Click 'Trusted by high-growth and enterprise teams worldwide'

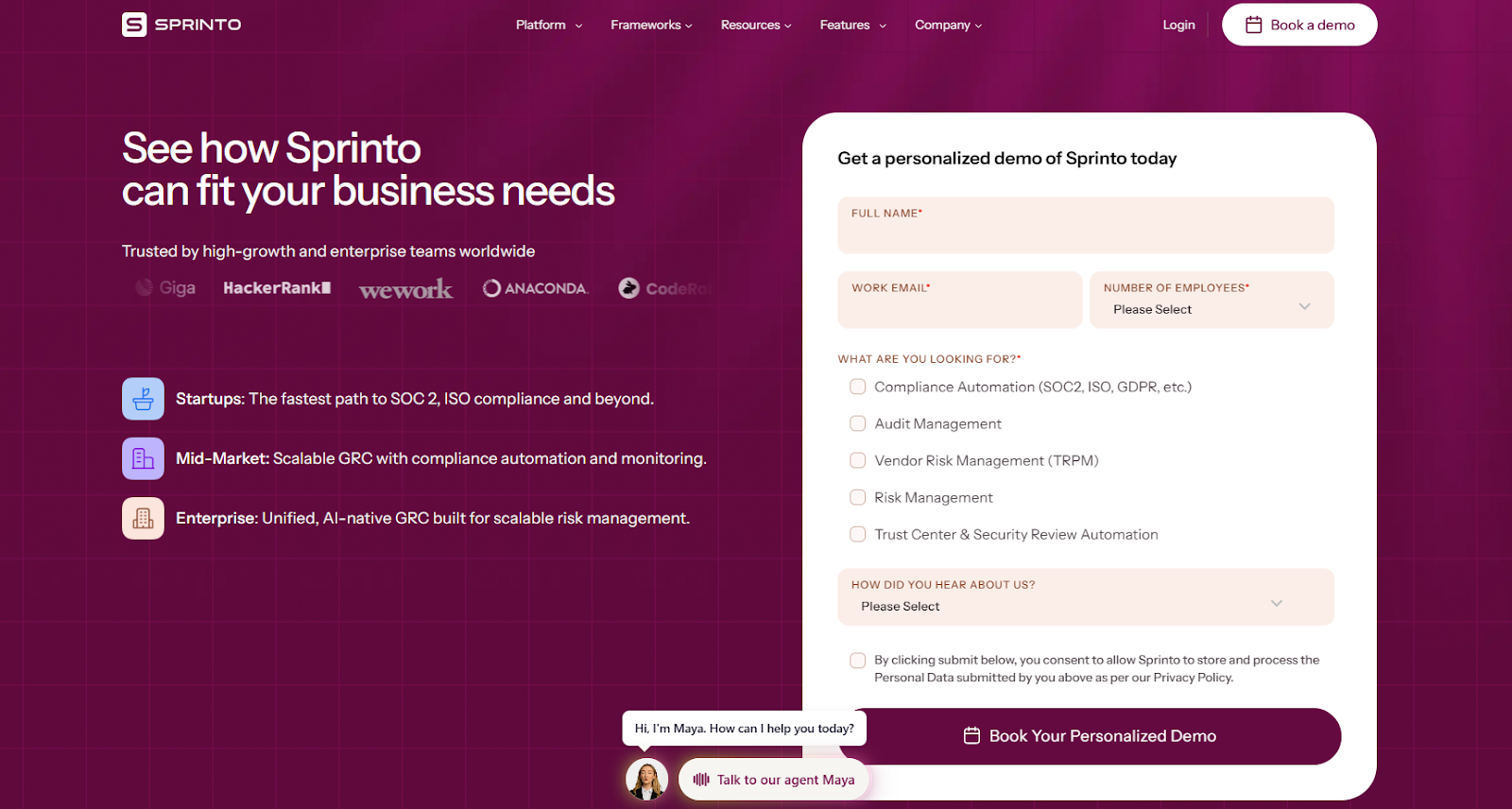pyautogui.click(x=328, y=251)
